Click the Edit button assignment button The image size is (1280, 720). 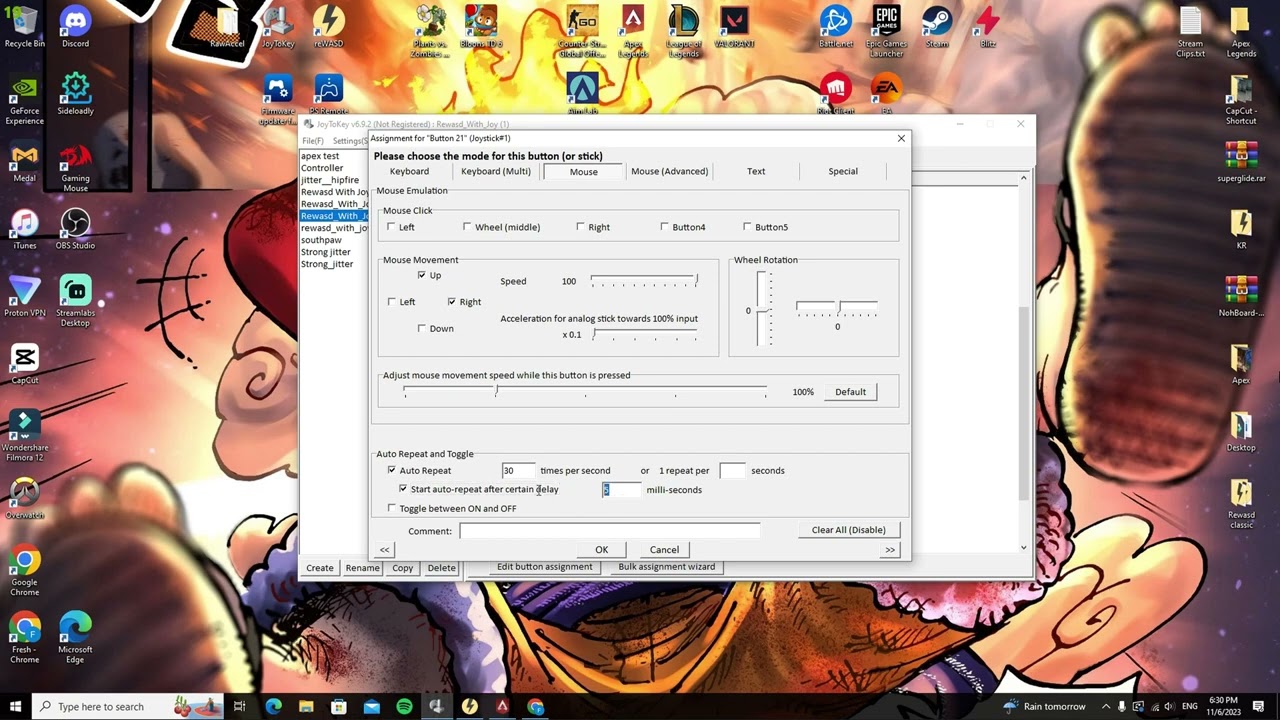pyautogui.click(x=545, y=567)
